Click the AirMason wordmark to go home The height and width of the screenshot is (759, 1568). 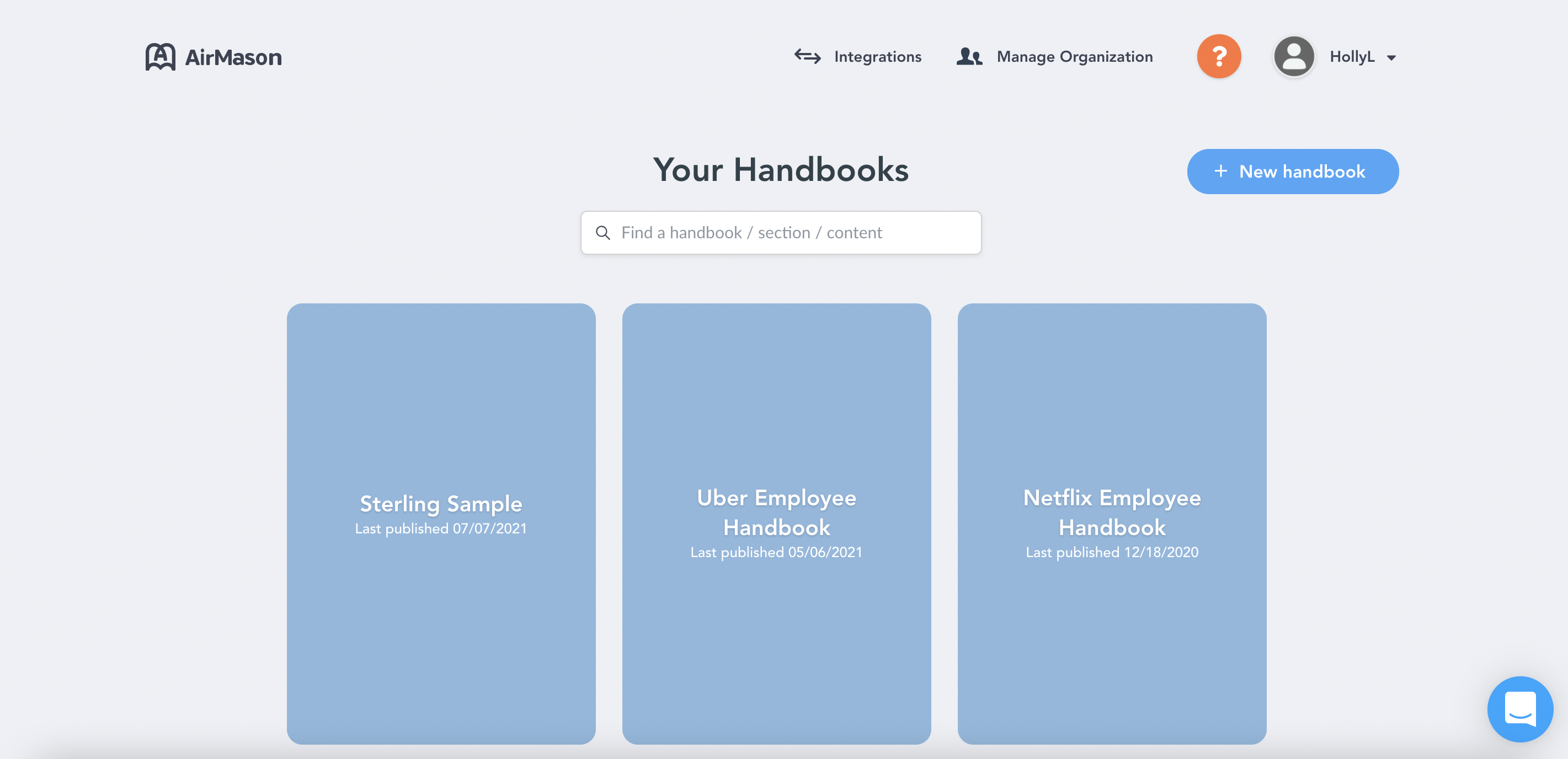point(233,56)
